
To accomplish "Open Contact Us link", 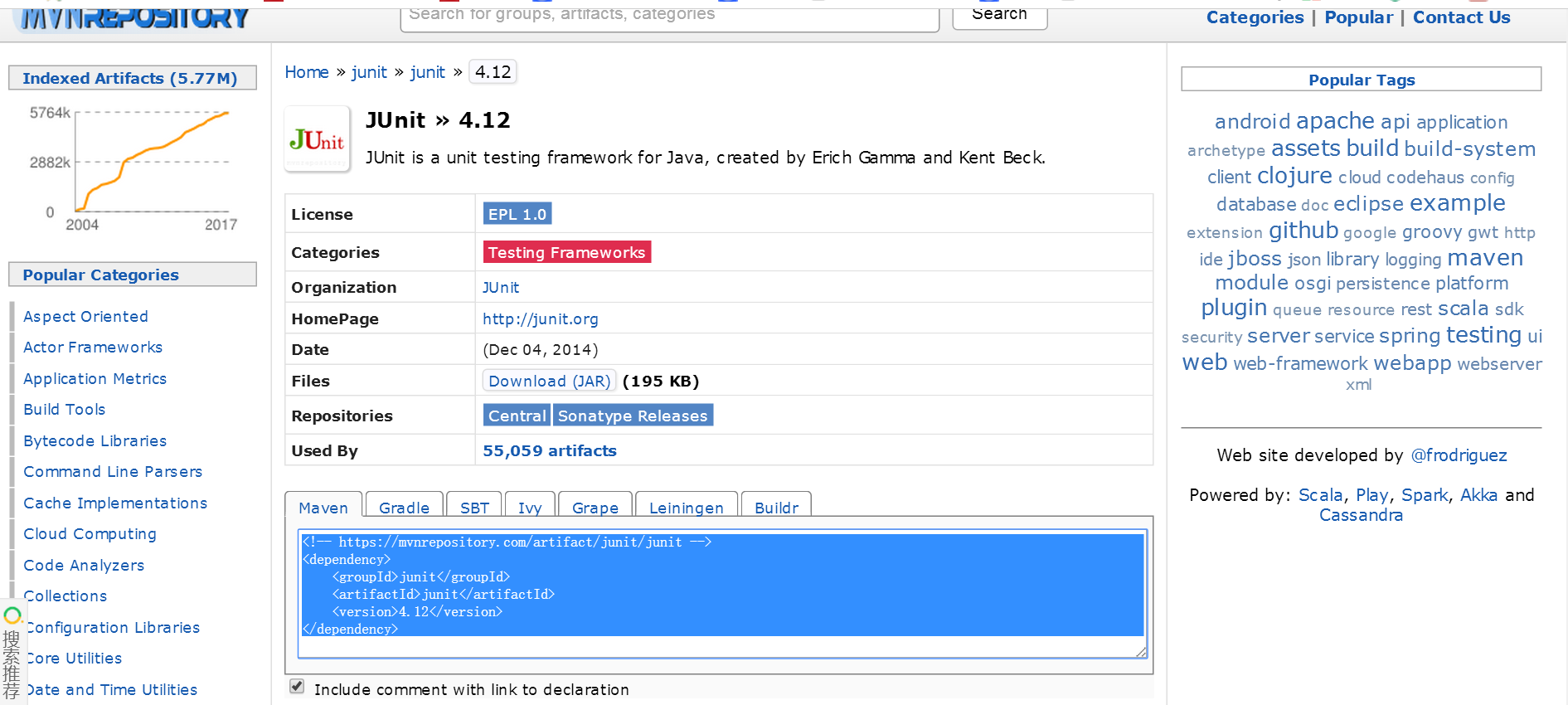I will (x=1461, y=17).
